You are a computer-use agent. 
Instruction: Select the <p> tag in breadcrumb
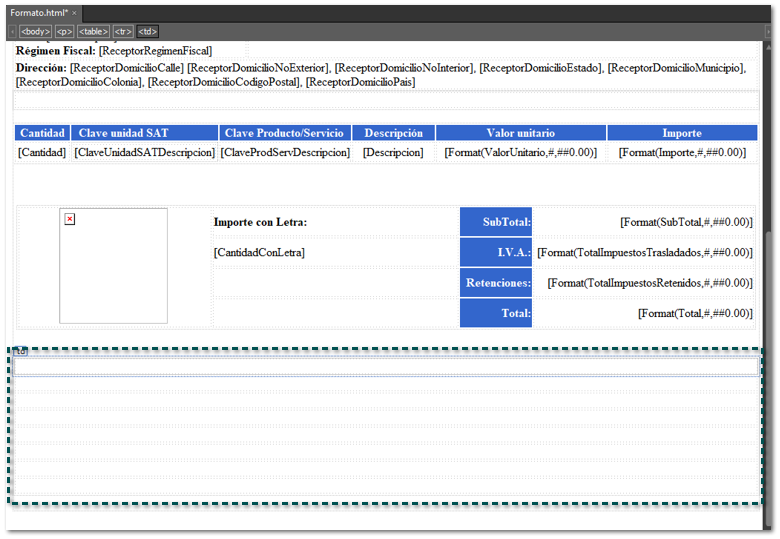click(x=64, y=31)
